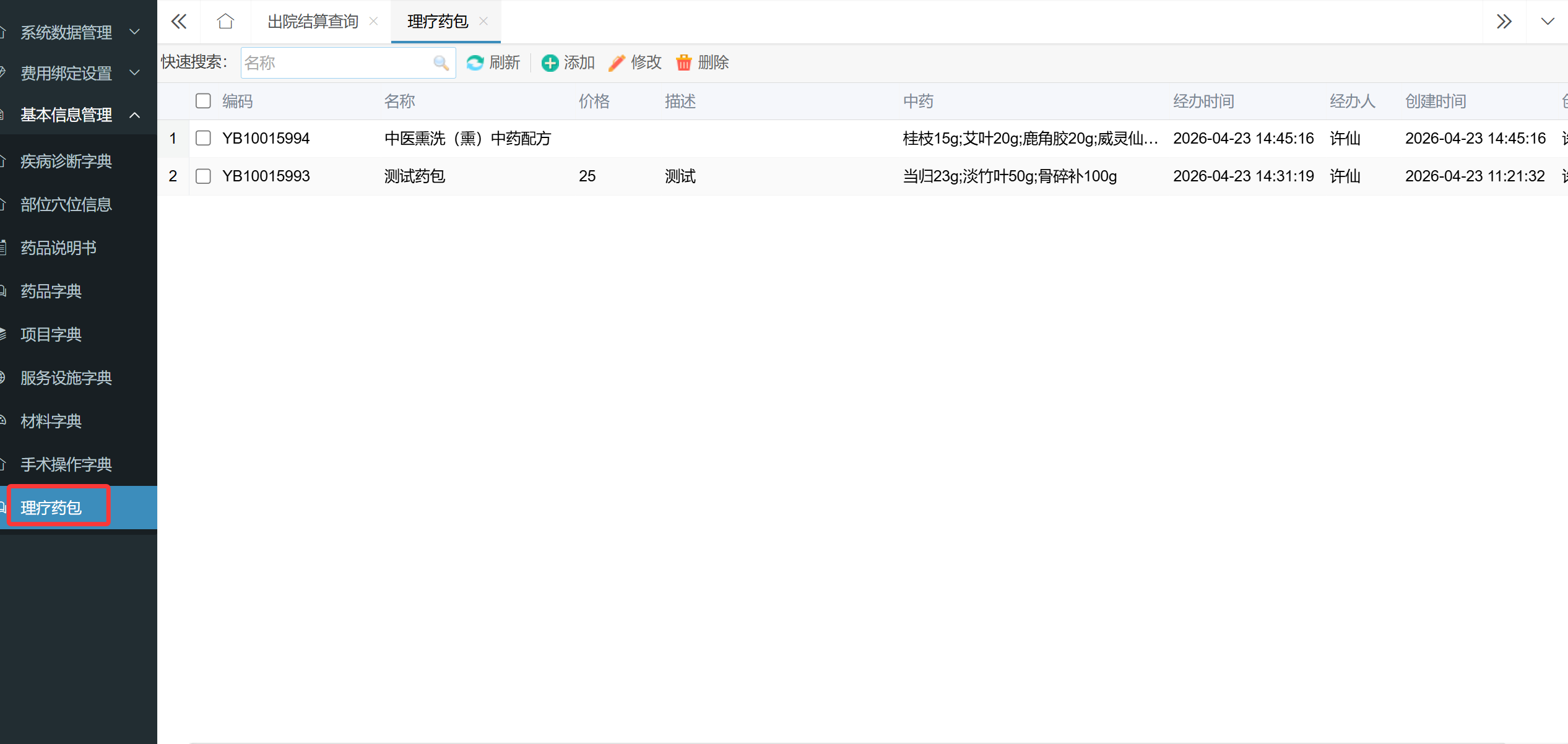Switch to the 出院结算查询 tab
The width and height of the screenshot is (1568, 744).
point(313,22)
